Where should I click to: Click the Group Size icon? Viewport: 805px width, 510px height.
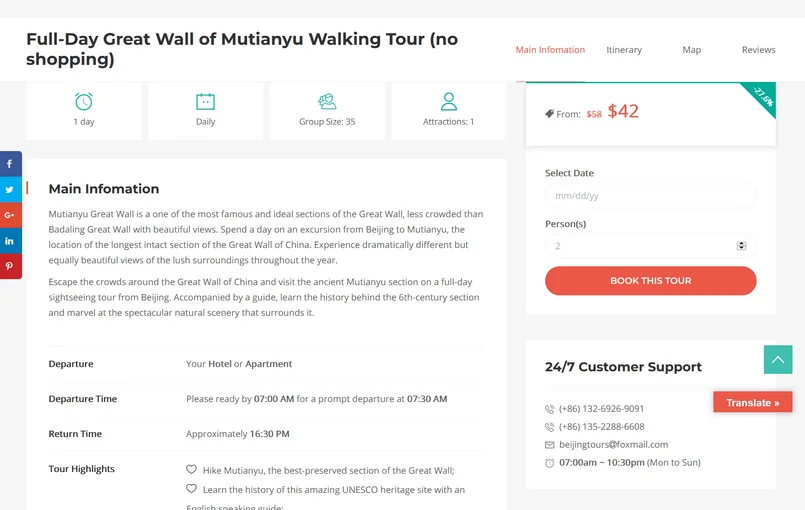pos(327,101)
